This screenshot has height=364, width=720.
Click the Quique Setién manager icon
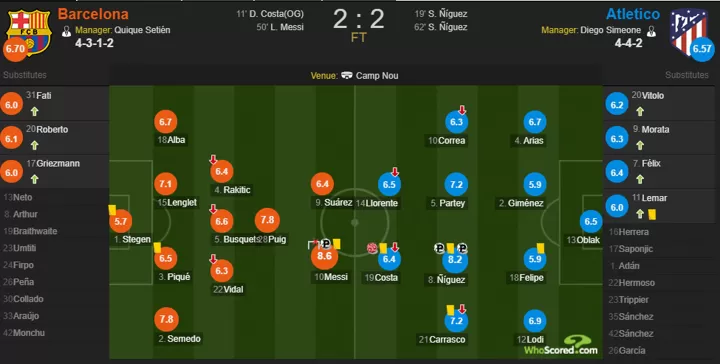[67, 31]
